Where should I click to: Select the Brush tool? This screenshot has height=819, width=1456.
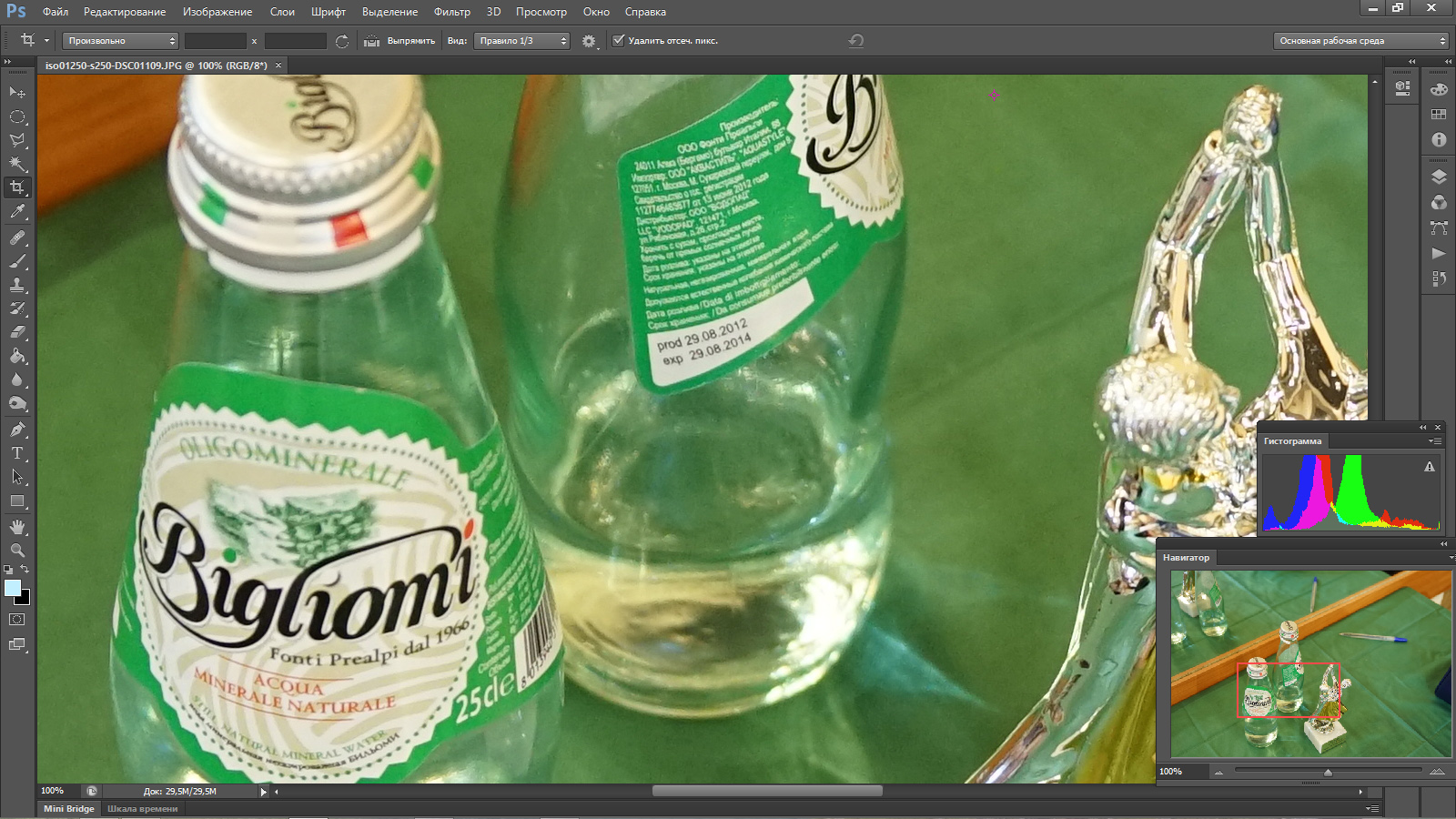click(17, 261)
